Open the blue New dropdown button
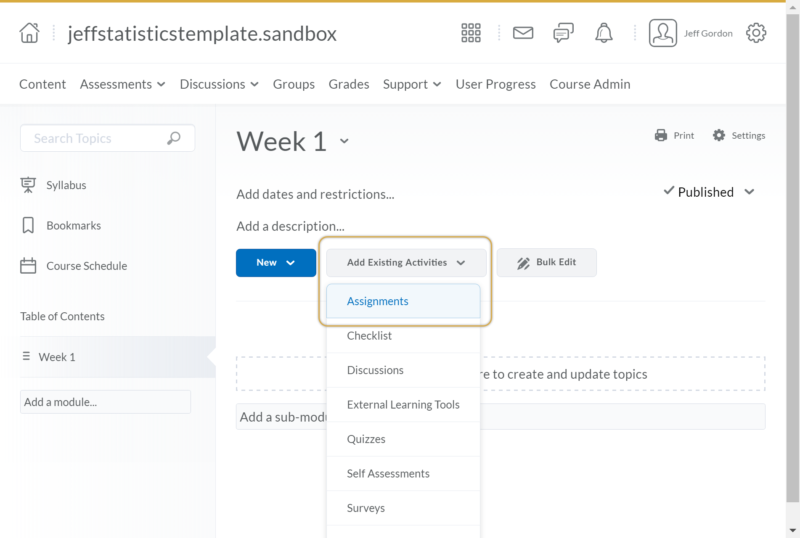This screenshot has height=538, width=800. [x=276, y=263]
